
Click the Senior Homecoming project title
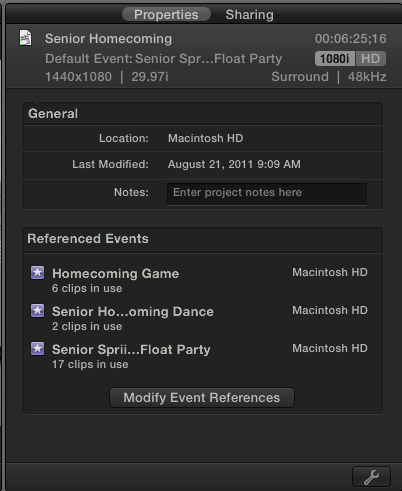pos(108,39)
